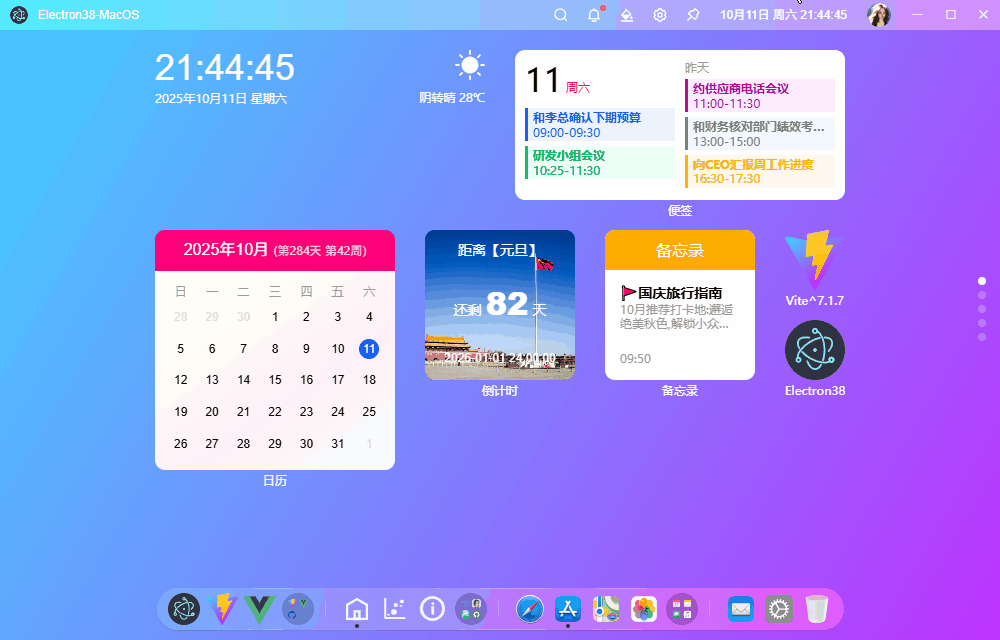Screen dimensions: 1000x640
Task: Open Mail from the dock
Action: pos(740,608)
